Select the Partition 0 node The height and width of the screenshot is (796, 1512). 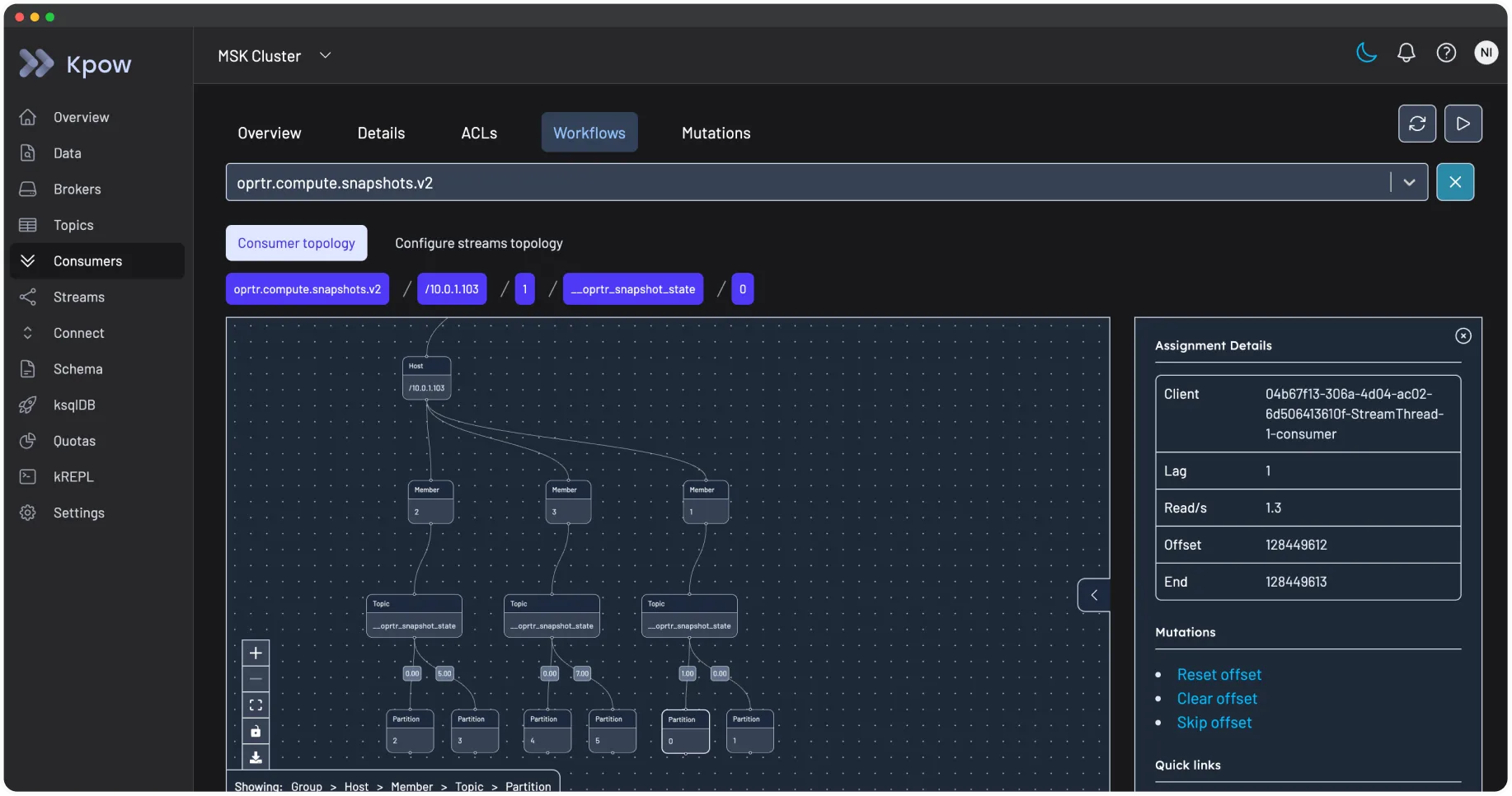click(686, 731)
